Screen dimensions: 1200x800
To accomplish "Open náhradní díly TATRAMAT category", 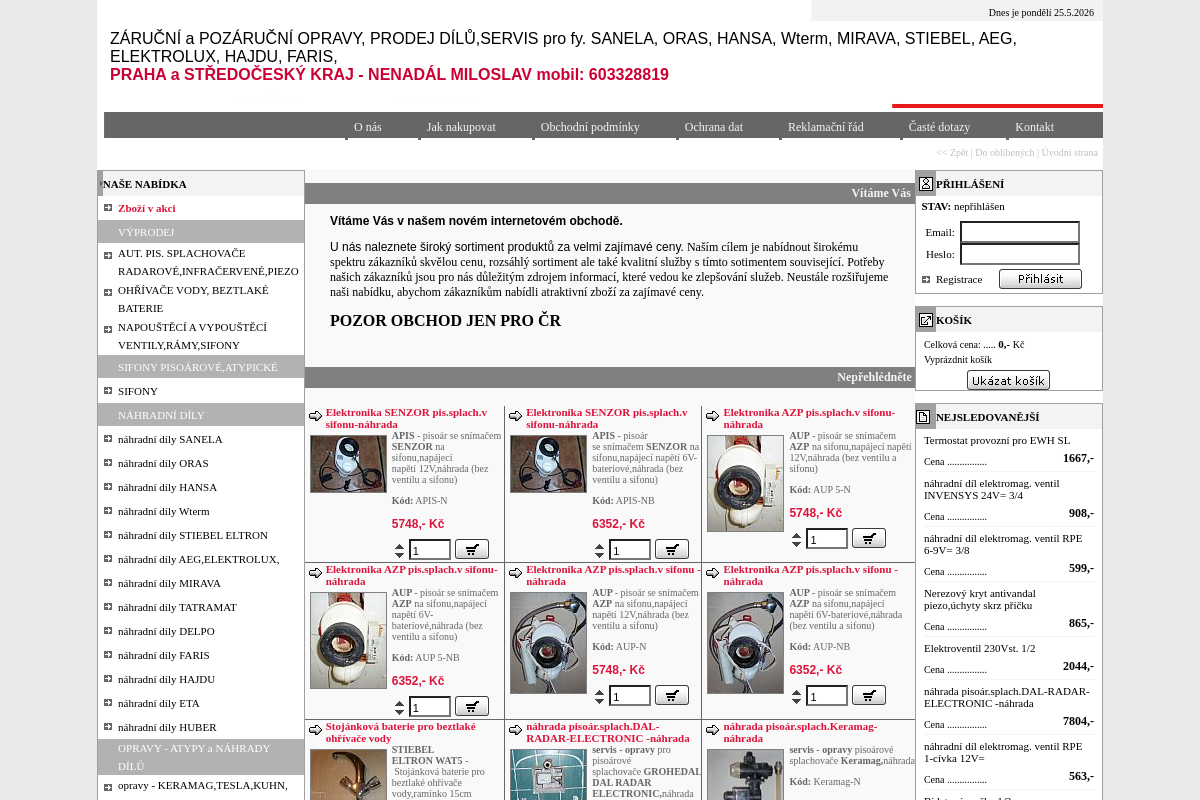I will pos(177,607).
